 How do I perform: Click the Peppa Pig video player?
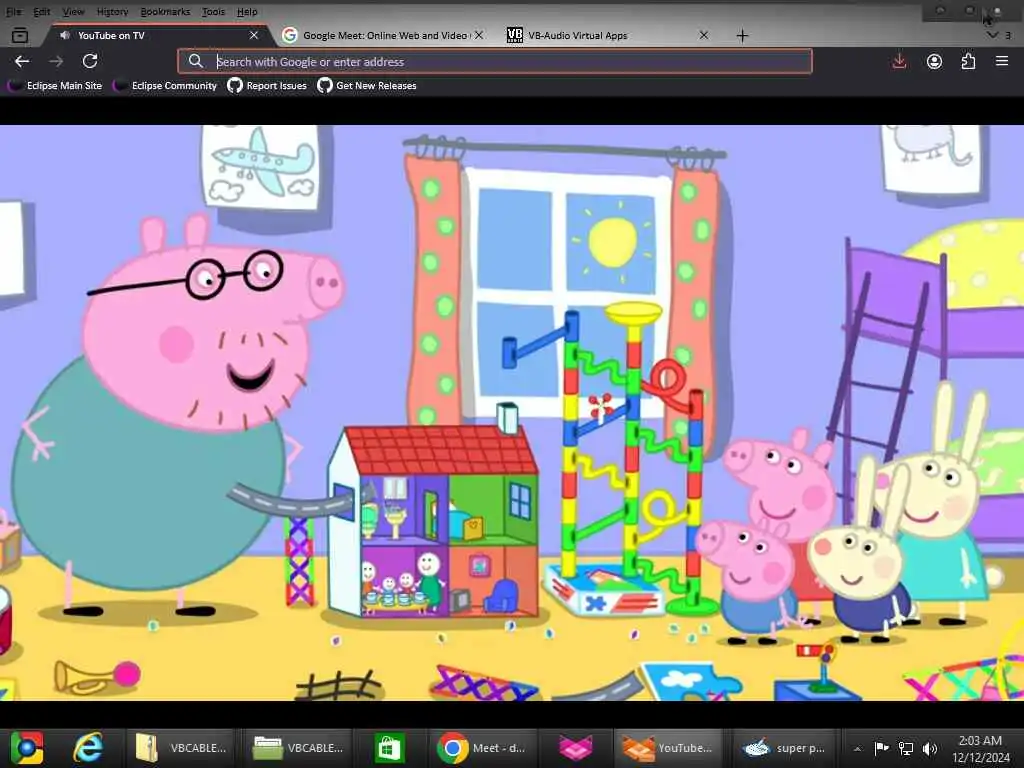[512, 413]
